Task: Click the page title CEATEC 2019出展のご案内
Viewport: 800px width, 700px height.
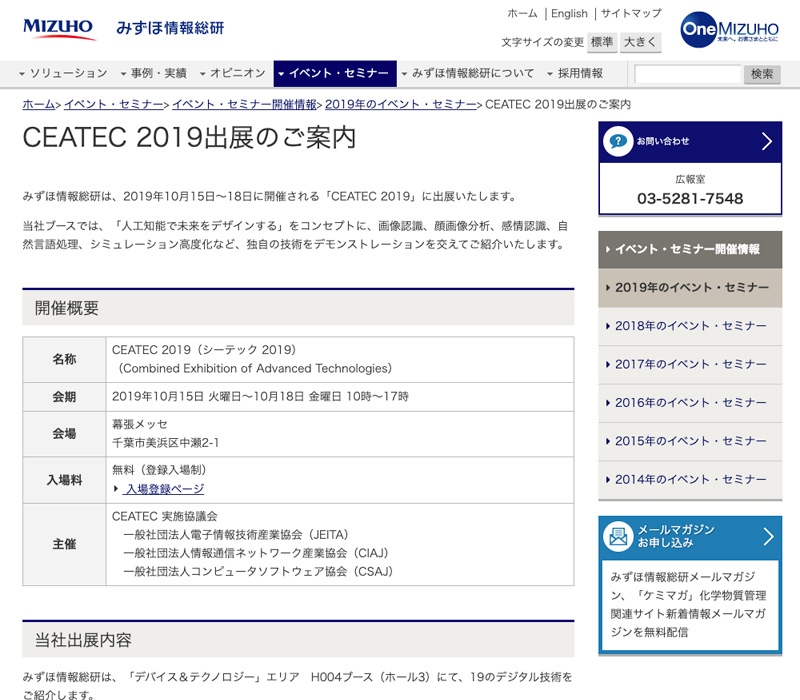Action: (189, 137)
